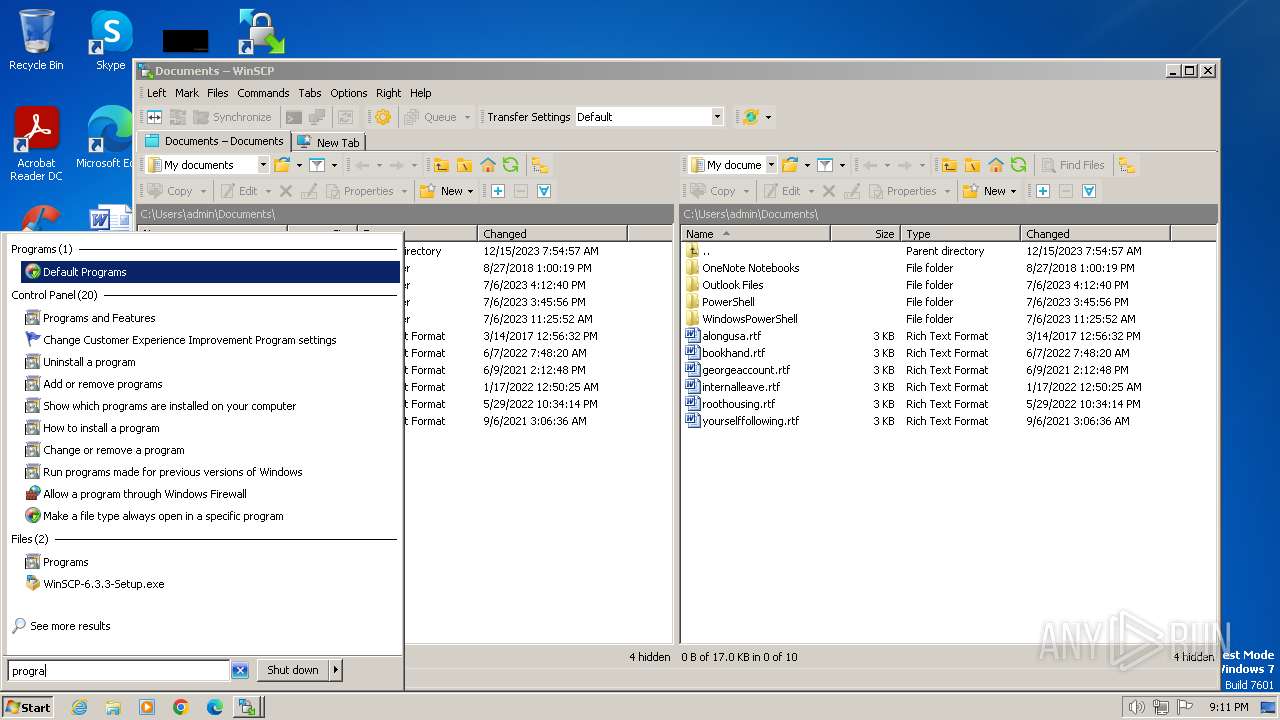The image size is (1280, 720).
Task: Go to home directory in right panel
Action: click(x=996, y=165)
